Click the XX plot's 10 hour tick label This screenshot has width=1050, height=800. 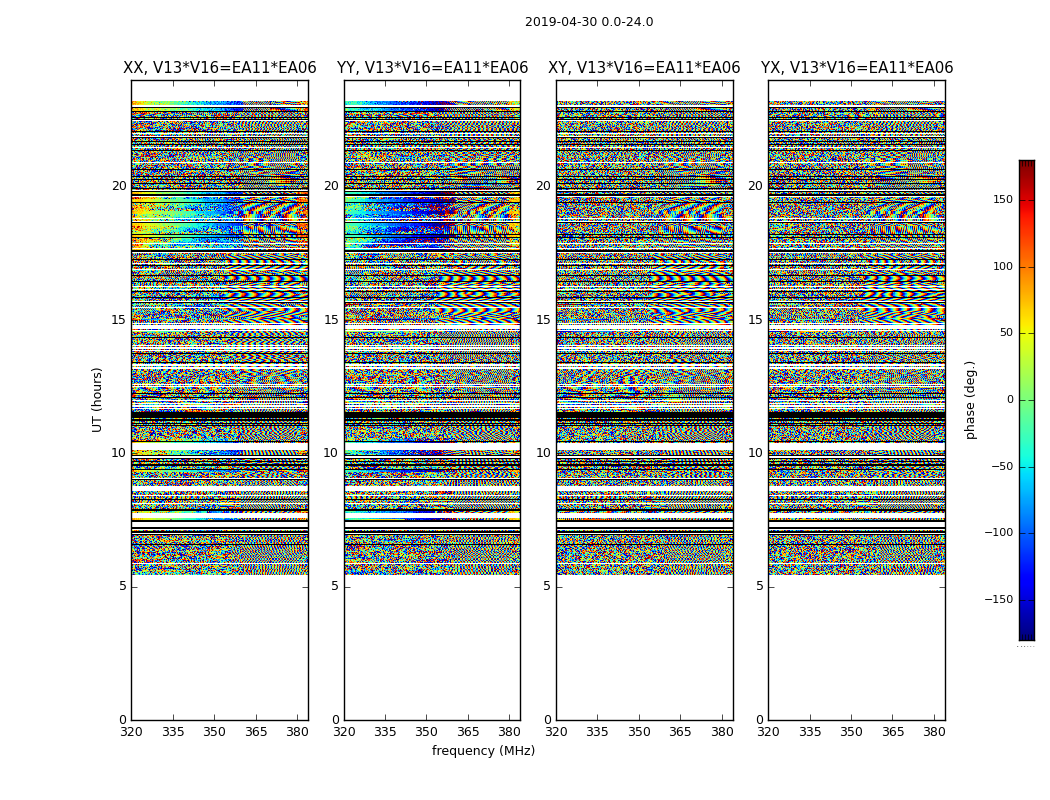point(119,453)
